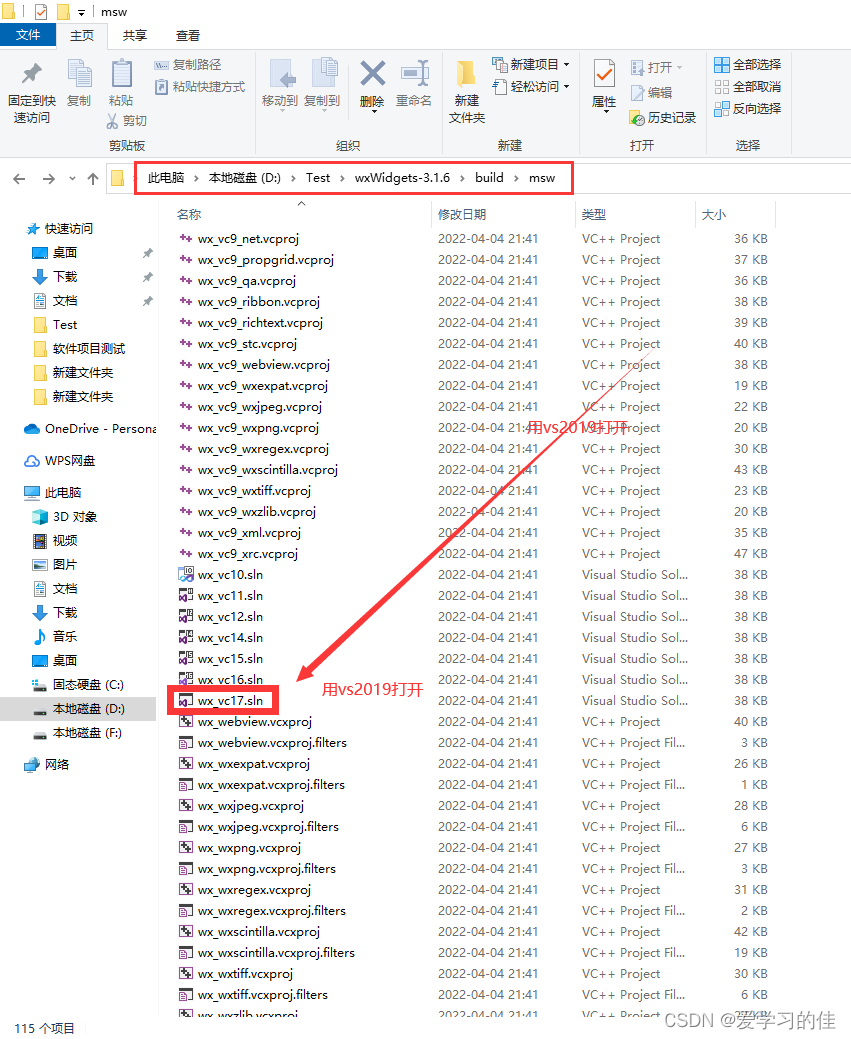This screenshot has width=851, height=1039.
Task: Click Select none in the ribbon
Action: [x=748, y=87]
